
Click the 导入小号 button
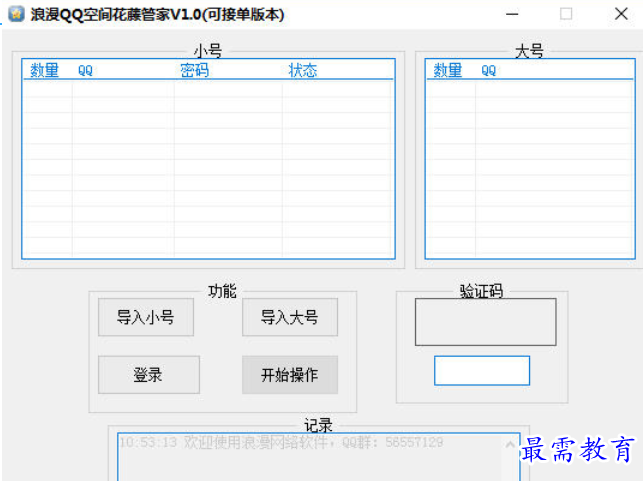coord(146,317)
